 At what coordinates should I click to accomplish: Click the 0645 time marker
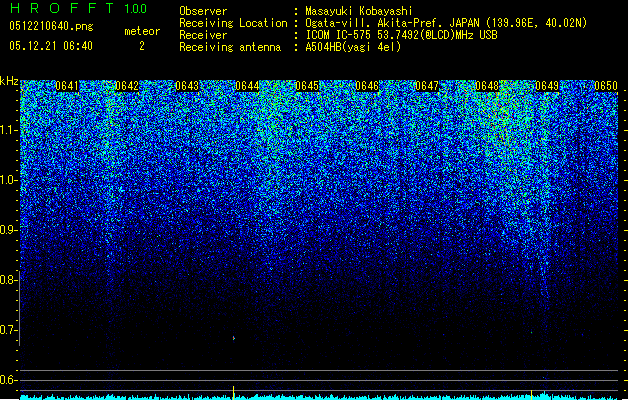tap(307, 86)
